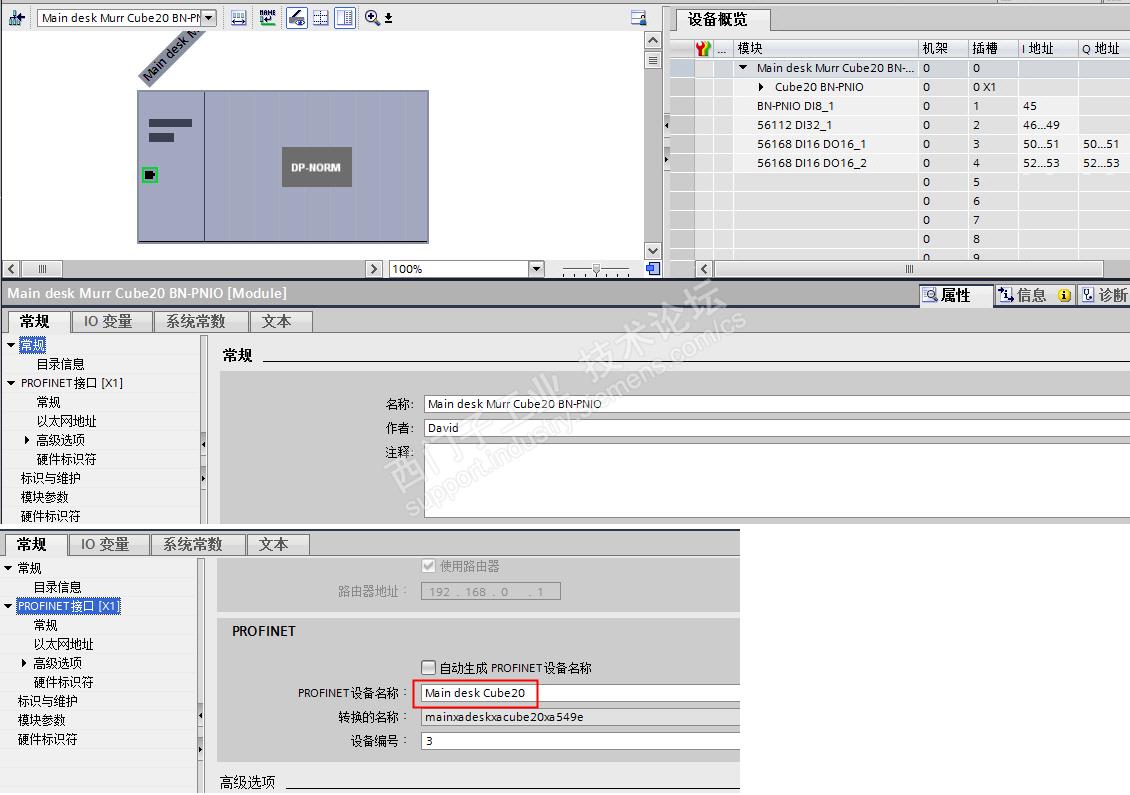The width and height of the screenshot is (1130, 795).
Task: Select upper 以太网地址 tree item
Action: click(x=66, y=421)
